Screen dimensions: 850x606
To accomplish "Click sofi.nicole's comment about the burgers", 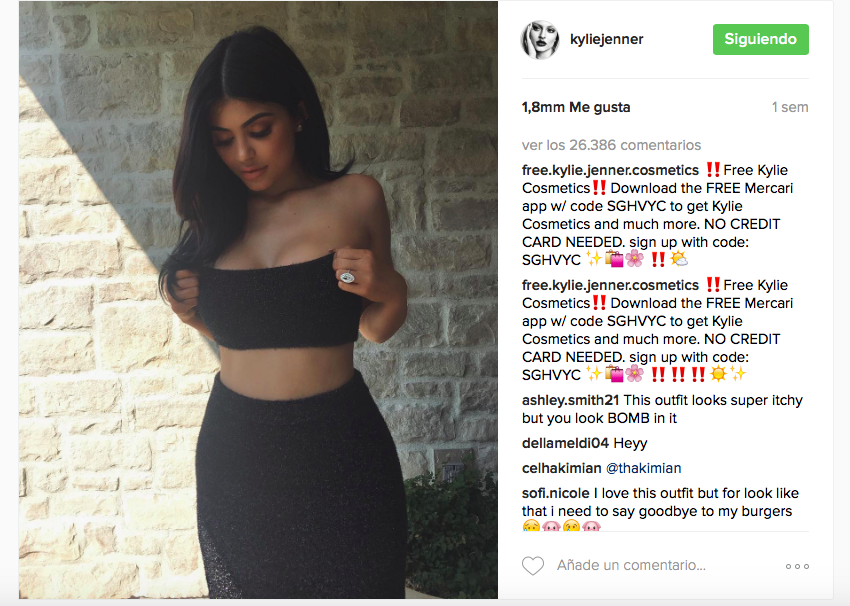I will 660,508.
